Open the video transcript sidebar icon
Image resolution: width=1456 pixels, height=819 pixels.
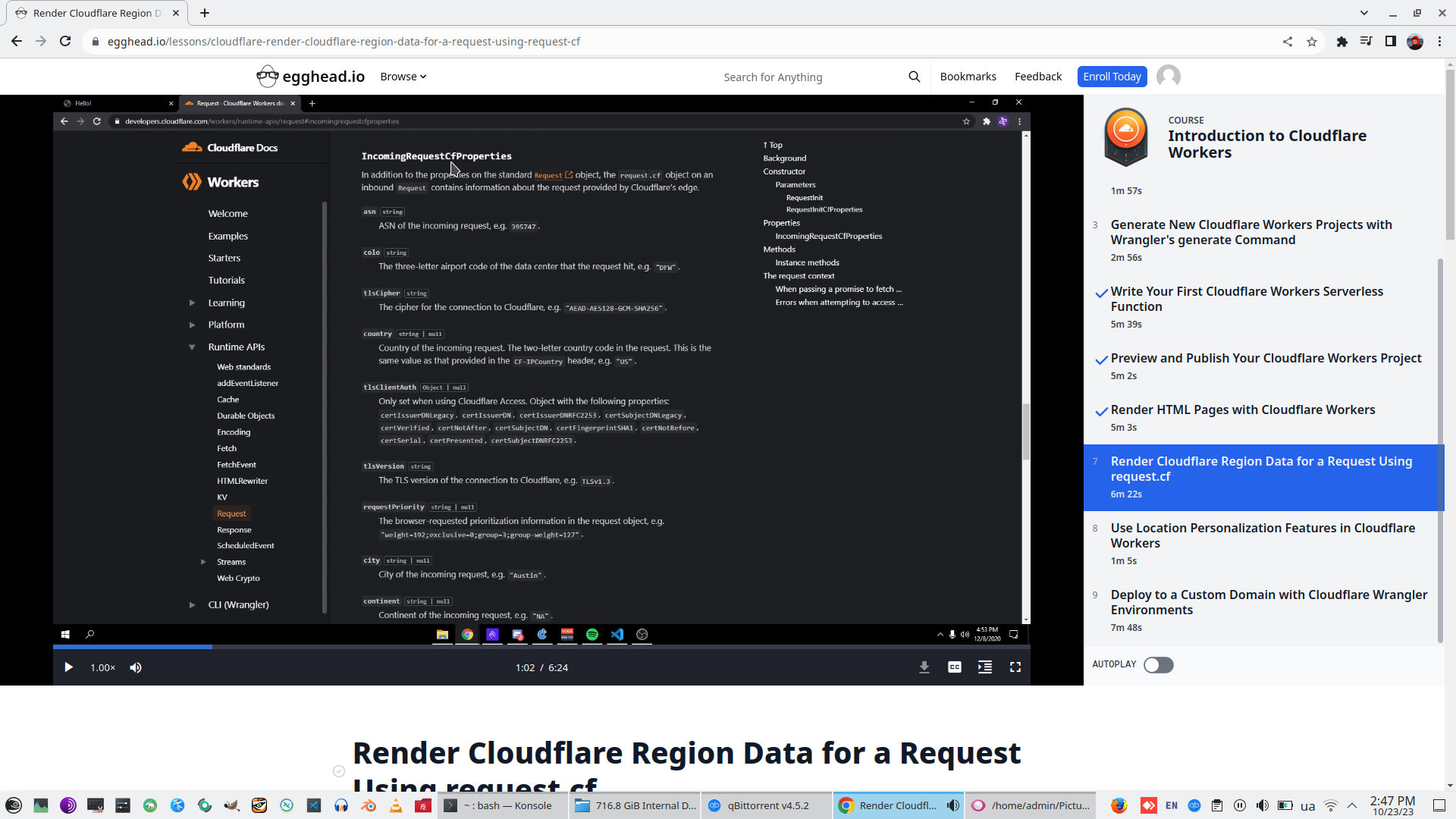984,667
